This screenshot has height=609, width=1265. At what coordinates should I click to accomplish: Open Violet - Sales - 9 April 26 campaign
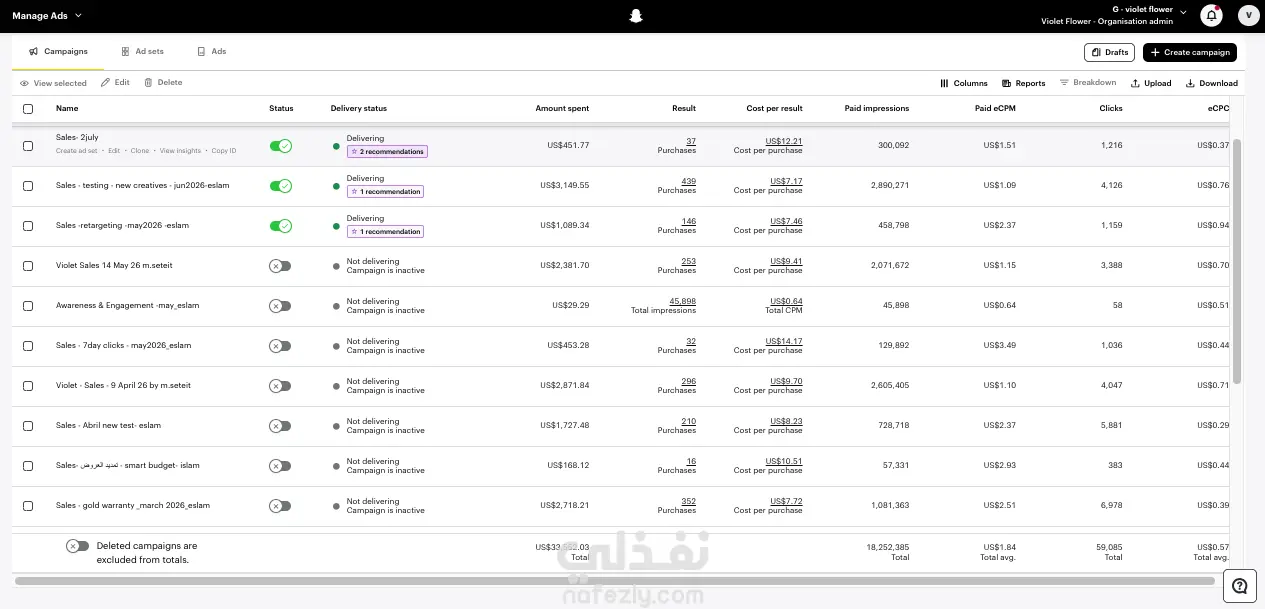point(123,385)
